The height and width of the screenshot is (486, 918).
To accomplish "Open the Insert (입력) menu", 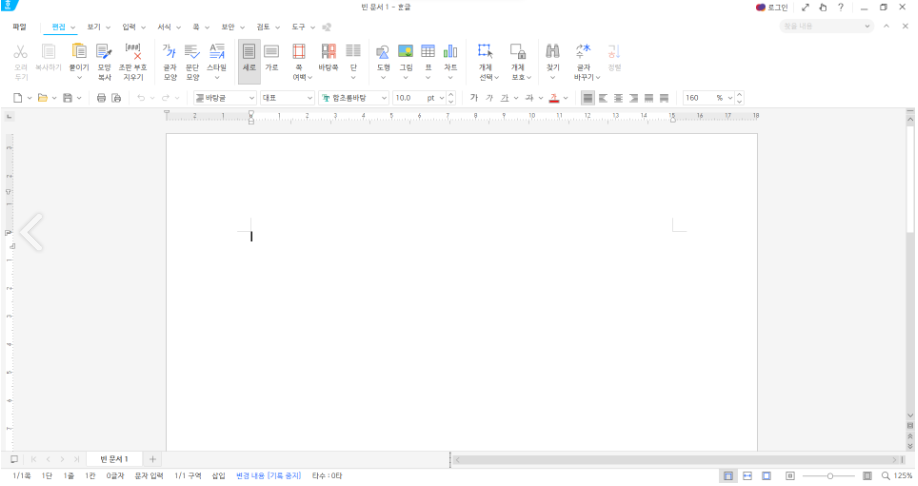I will pos(129,27).
